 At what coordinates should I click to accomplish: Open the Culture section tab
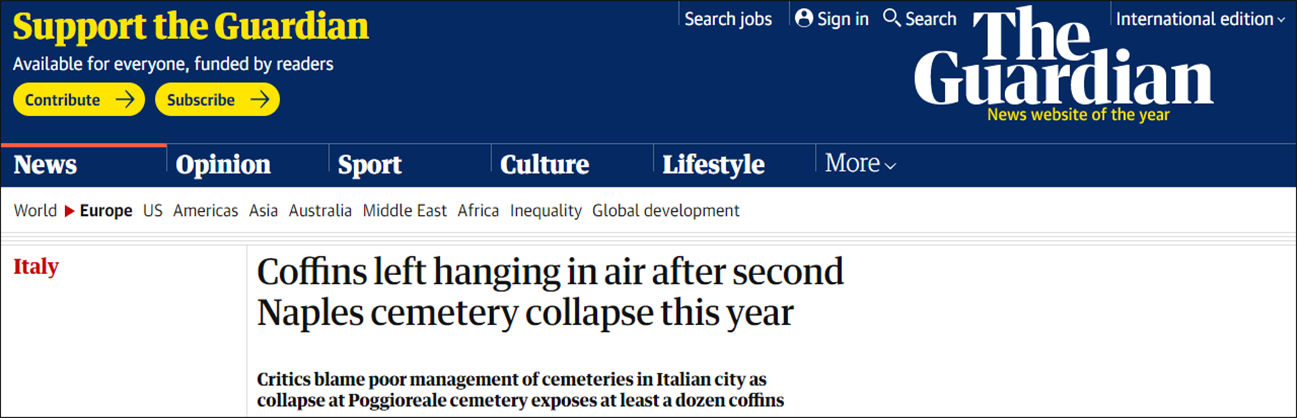pyautogui.click(x=544, y=165)
